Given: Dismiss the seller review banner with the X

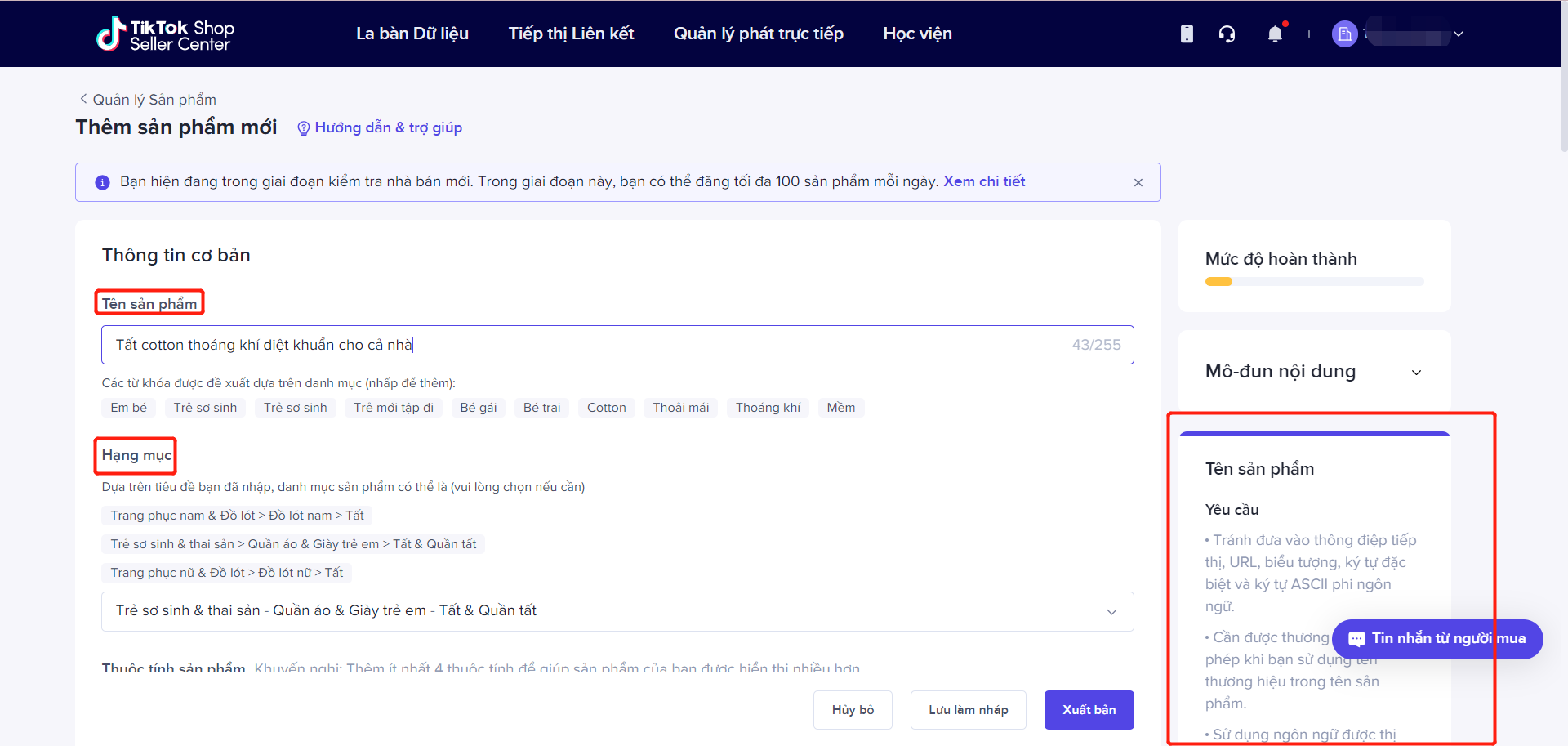Looking at the screenshot, I should click(1138, 182).
